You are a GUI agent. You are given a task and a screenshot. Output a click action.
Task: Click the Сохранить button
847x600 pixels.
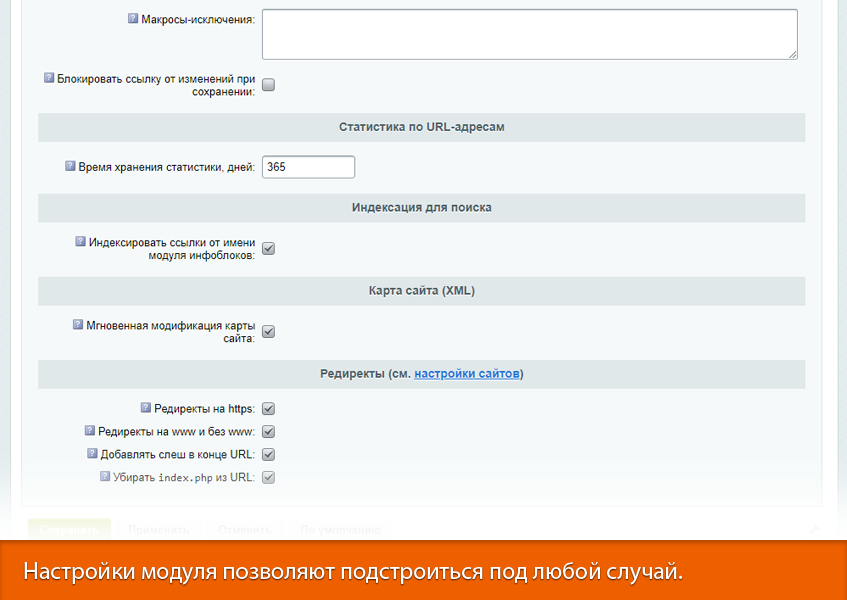click(x=68, y=530)
